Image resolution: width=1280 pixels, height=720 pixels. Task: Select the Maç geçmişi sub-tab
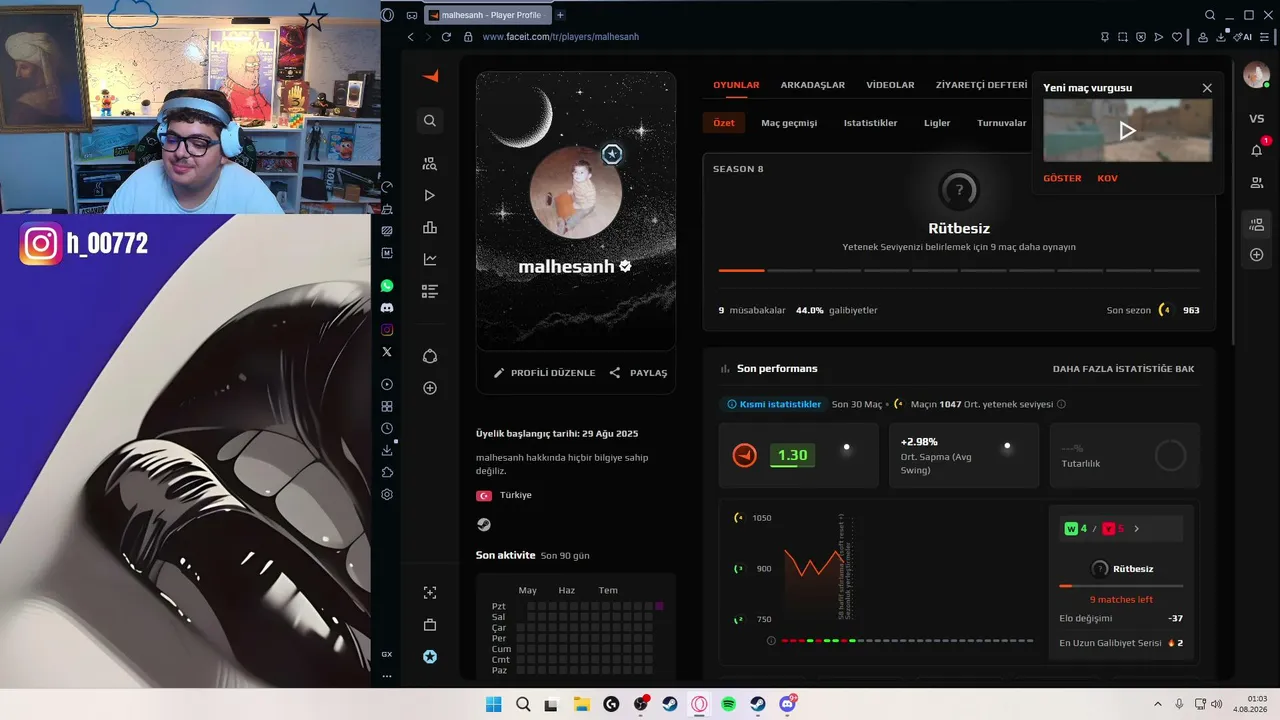point(789,123)
